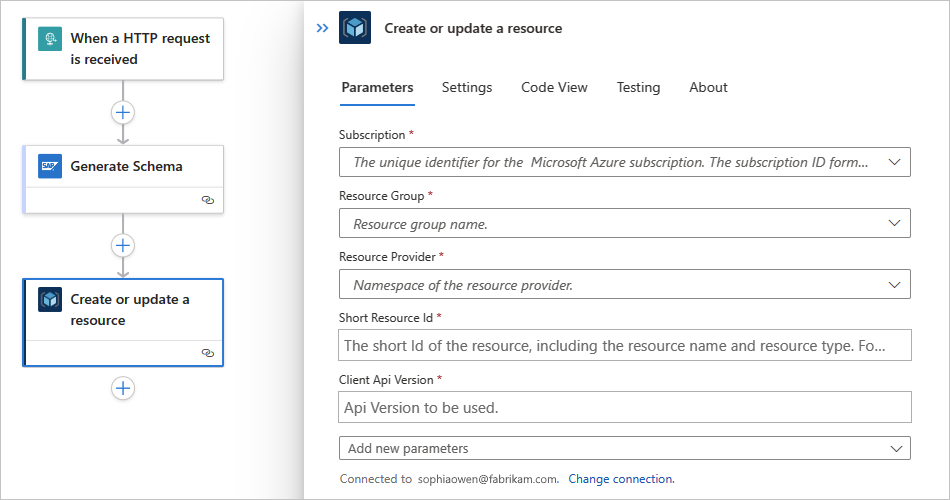This screenshot has width=950, height=500.
Task: Click the HTTP request trigger icon
Action: [x=50, y=39]
